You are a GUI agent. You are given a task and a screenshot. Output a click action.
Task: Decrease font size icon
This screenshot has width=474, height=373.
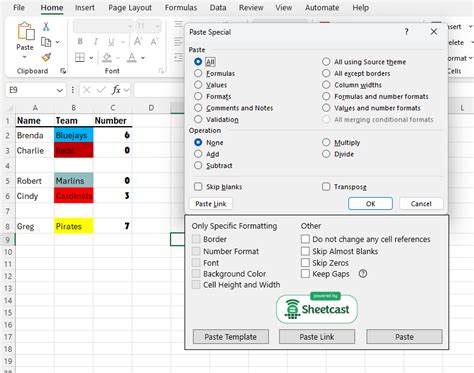pyautogui.click(x=154, y=42)
